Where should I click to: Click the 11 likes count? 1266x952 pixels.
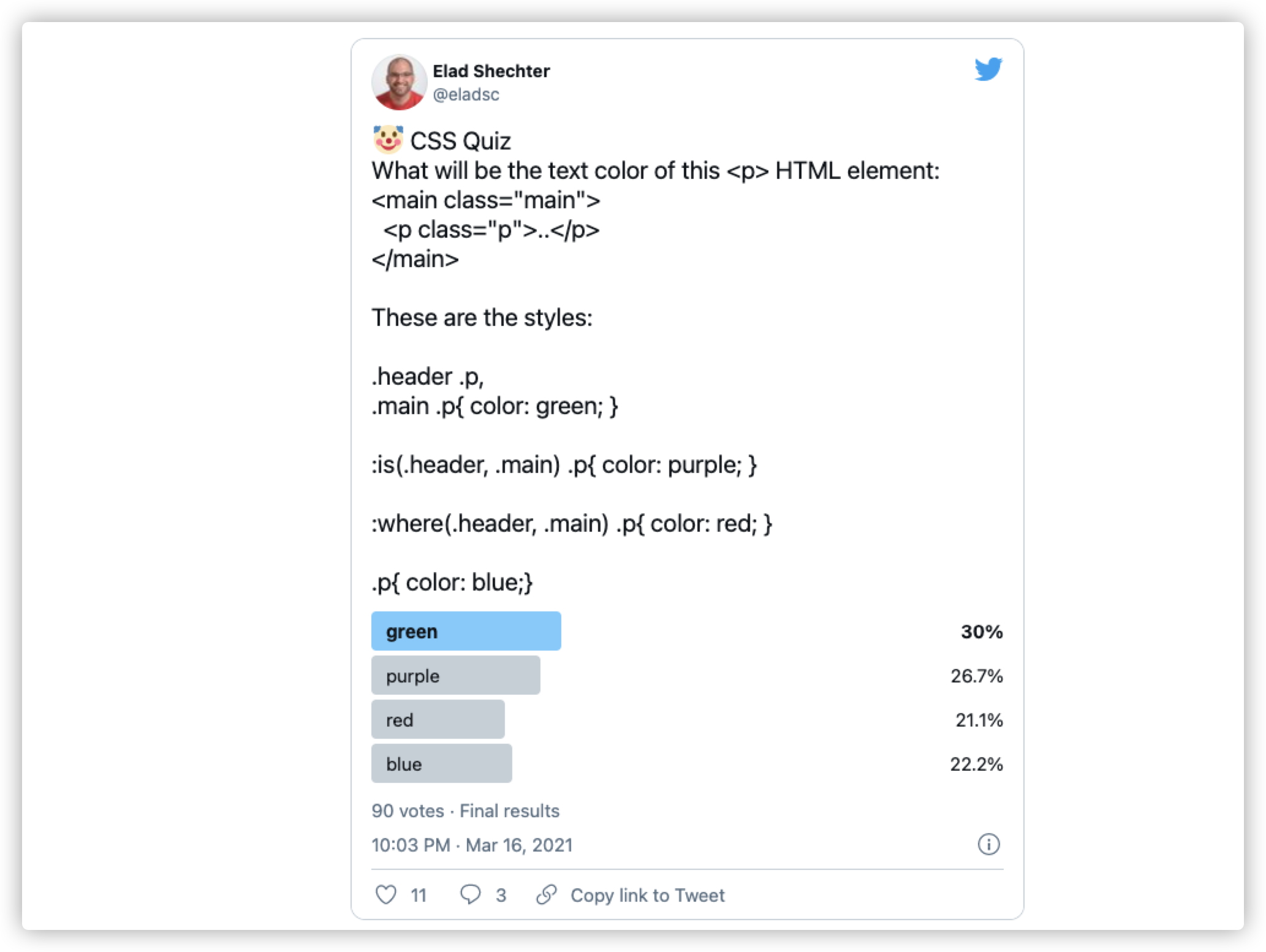click(x=419, y=896)
